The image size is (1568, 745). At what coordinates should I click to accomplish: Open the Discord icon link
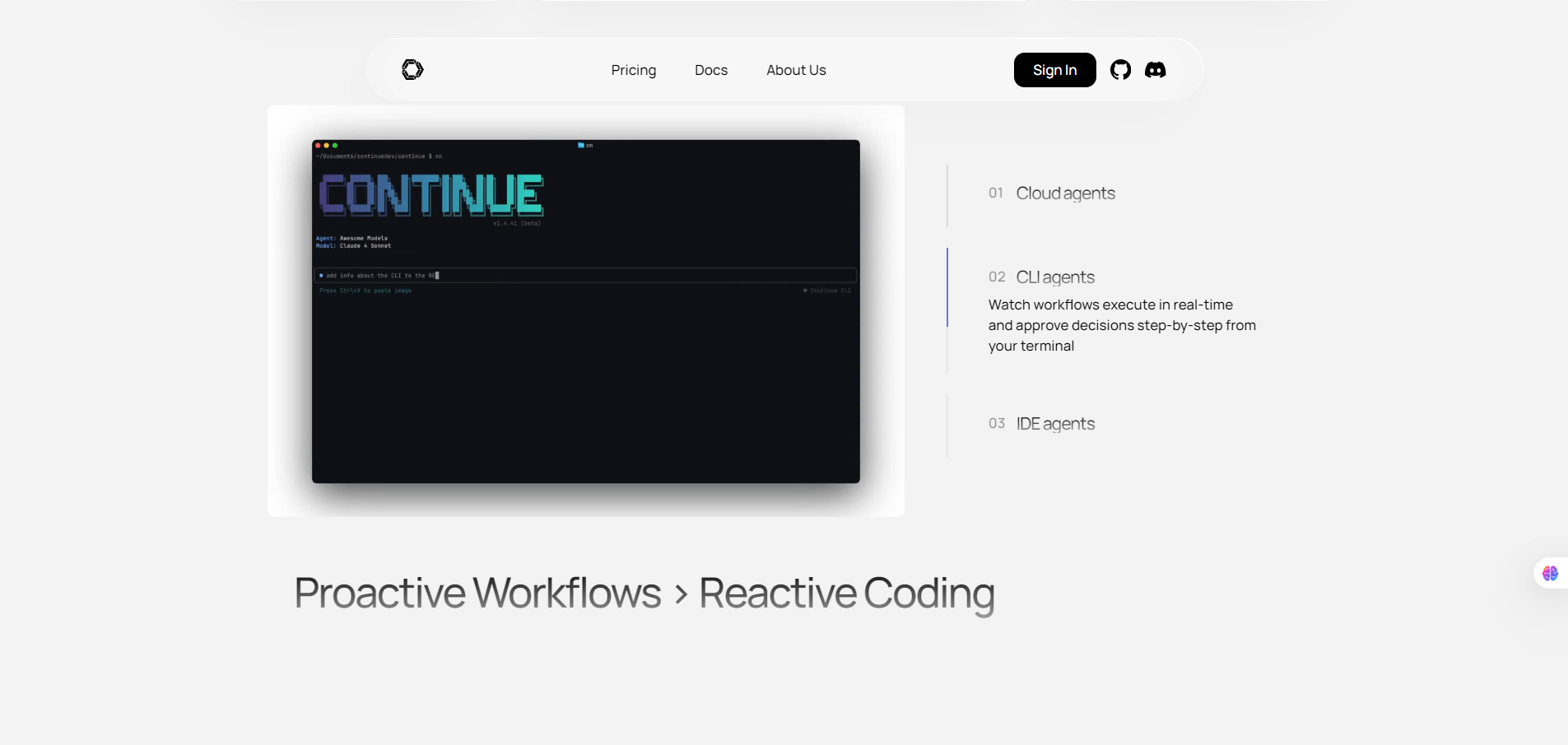pos(1156,70)
